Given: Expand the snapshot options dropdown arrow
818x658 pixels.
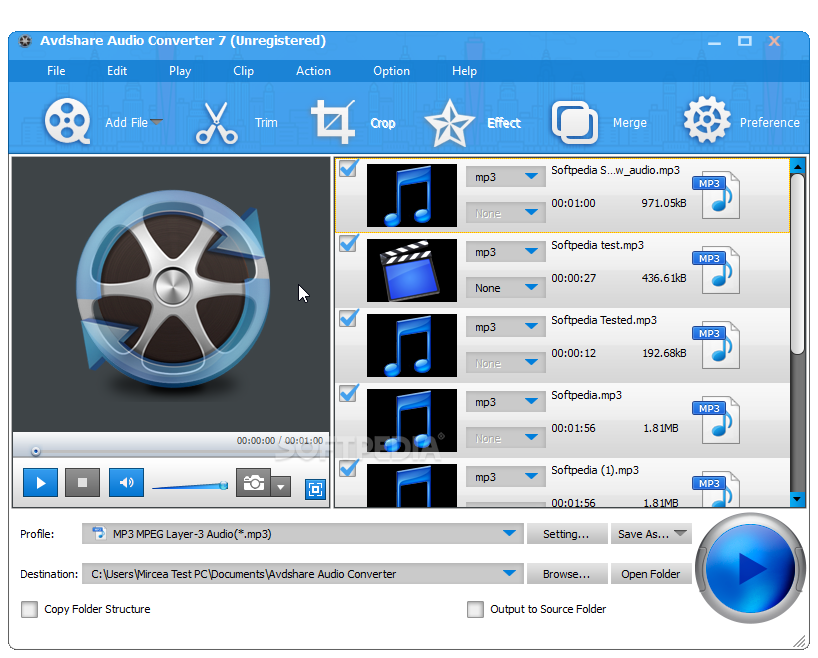Looking at the screenshot, I should click(x=281, y=487).
